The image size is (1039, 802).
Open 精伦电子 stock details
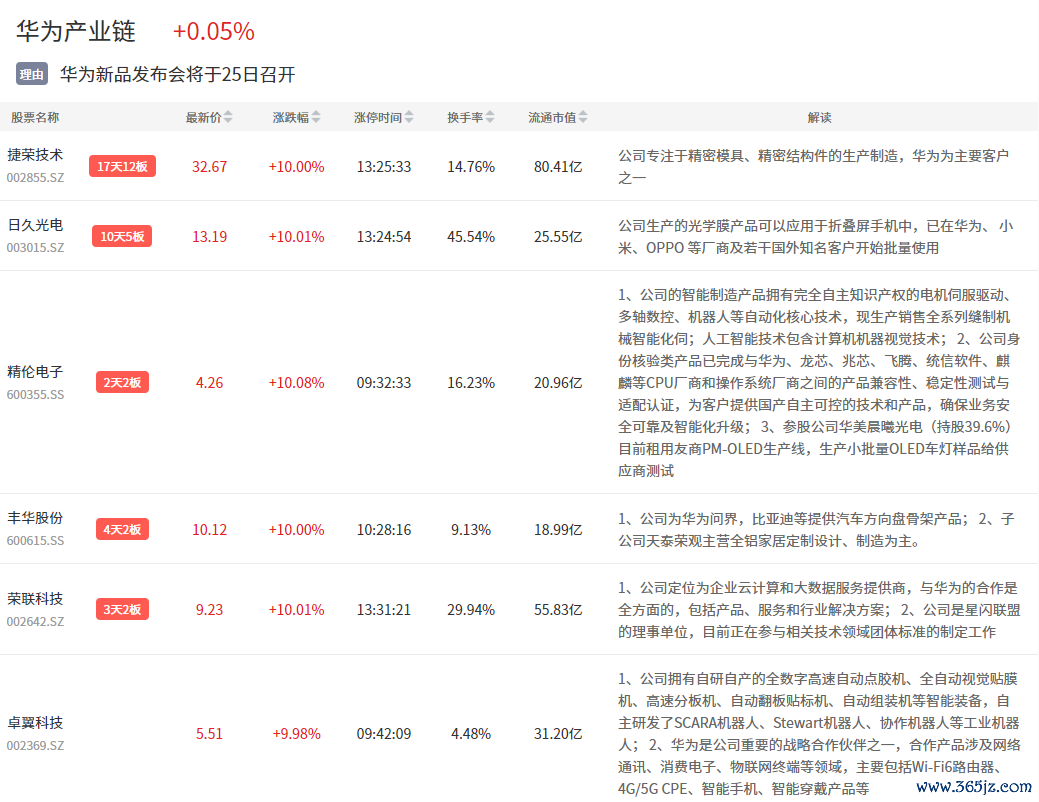(35, 372)
